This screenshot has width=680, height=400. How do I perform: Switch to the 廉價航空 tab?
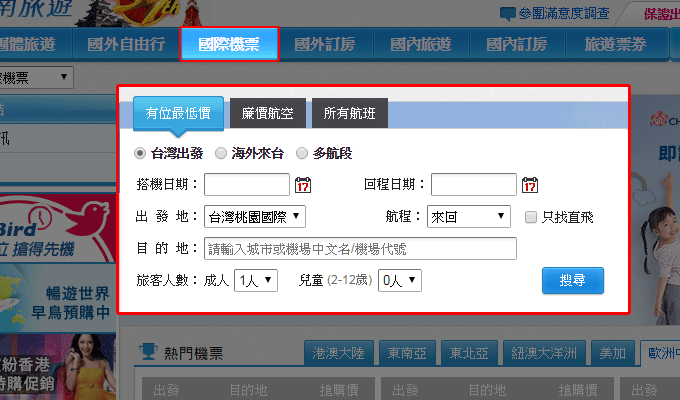tap(268, 114)
